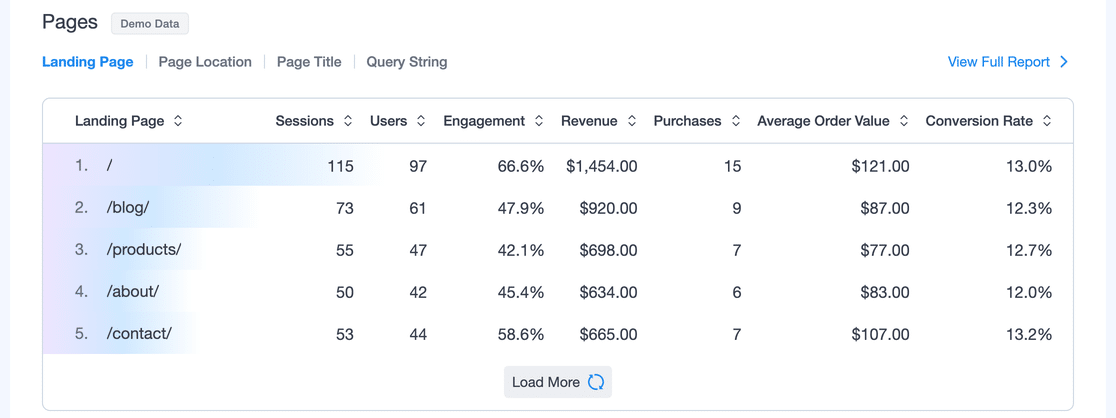Click the $1,454.00 revenue value
1116x418 pixels.
pyautogui.click(x=601, y=167)
